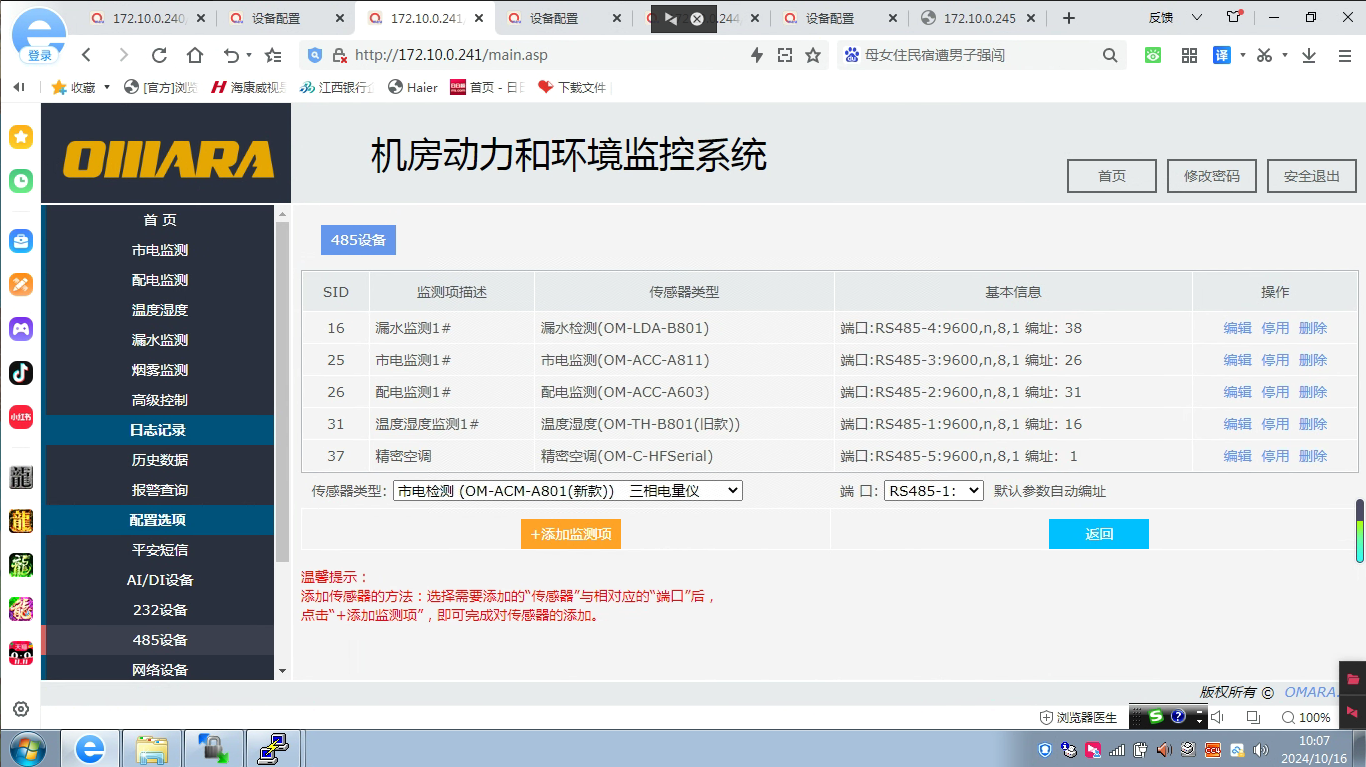This screenshot has width=1366, height=767.
Task: Open the TikTok sidebar icon
Action: (x=21, y=372)
